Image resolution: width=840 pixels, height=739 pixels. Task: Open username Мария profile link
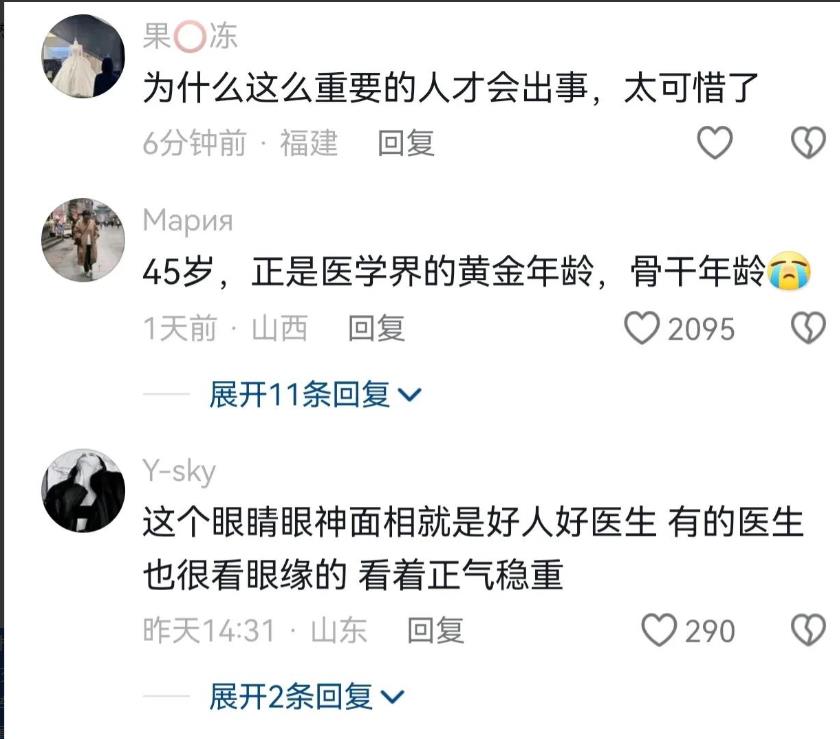[x=188, y=221]
